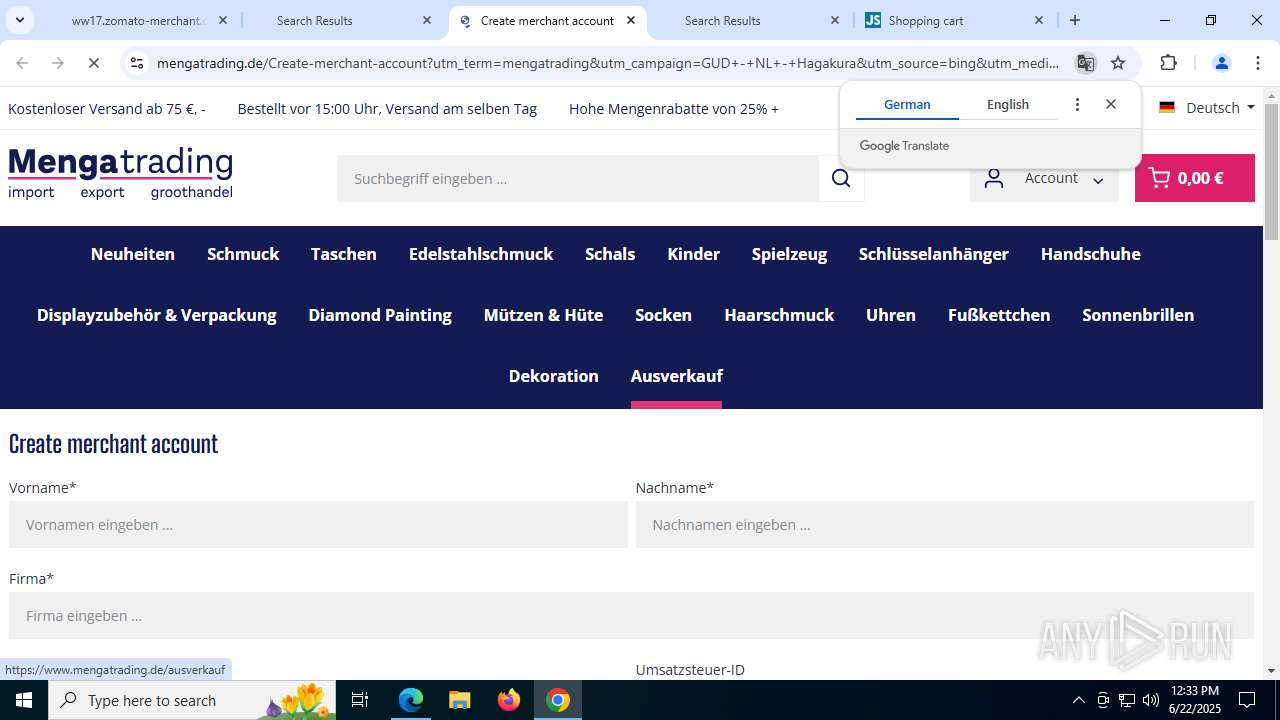Select English in Translate popup
Viewport: 1280px width, 720px height.
point(1008,104)
